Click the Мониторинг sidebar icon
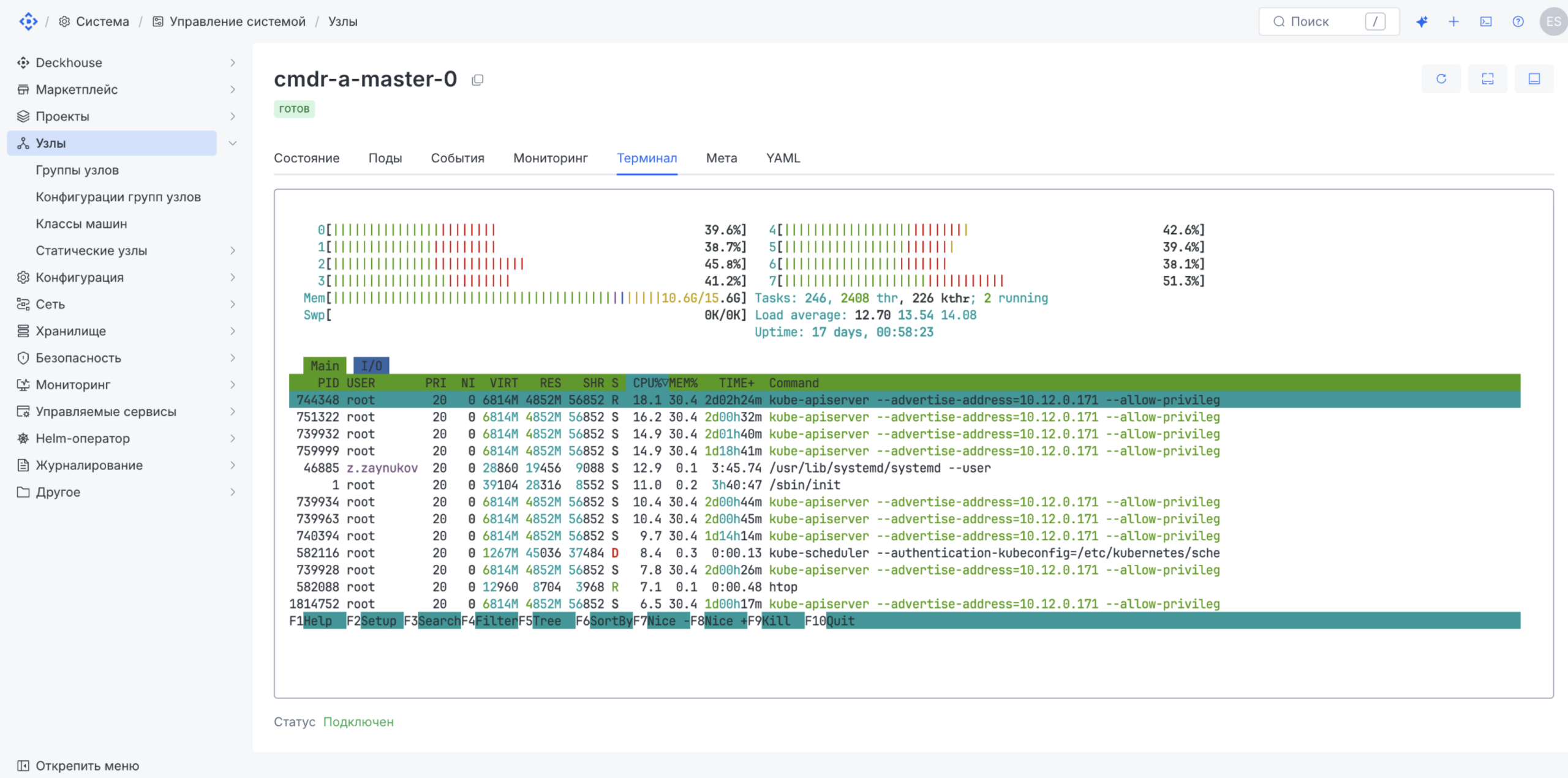The width and height of the screenshot is (1568, 778). 23,385
